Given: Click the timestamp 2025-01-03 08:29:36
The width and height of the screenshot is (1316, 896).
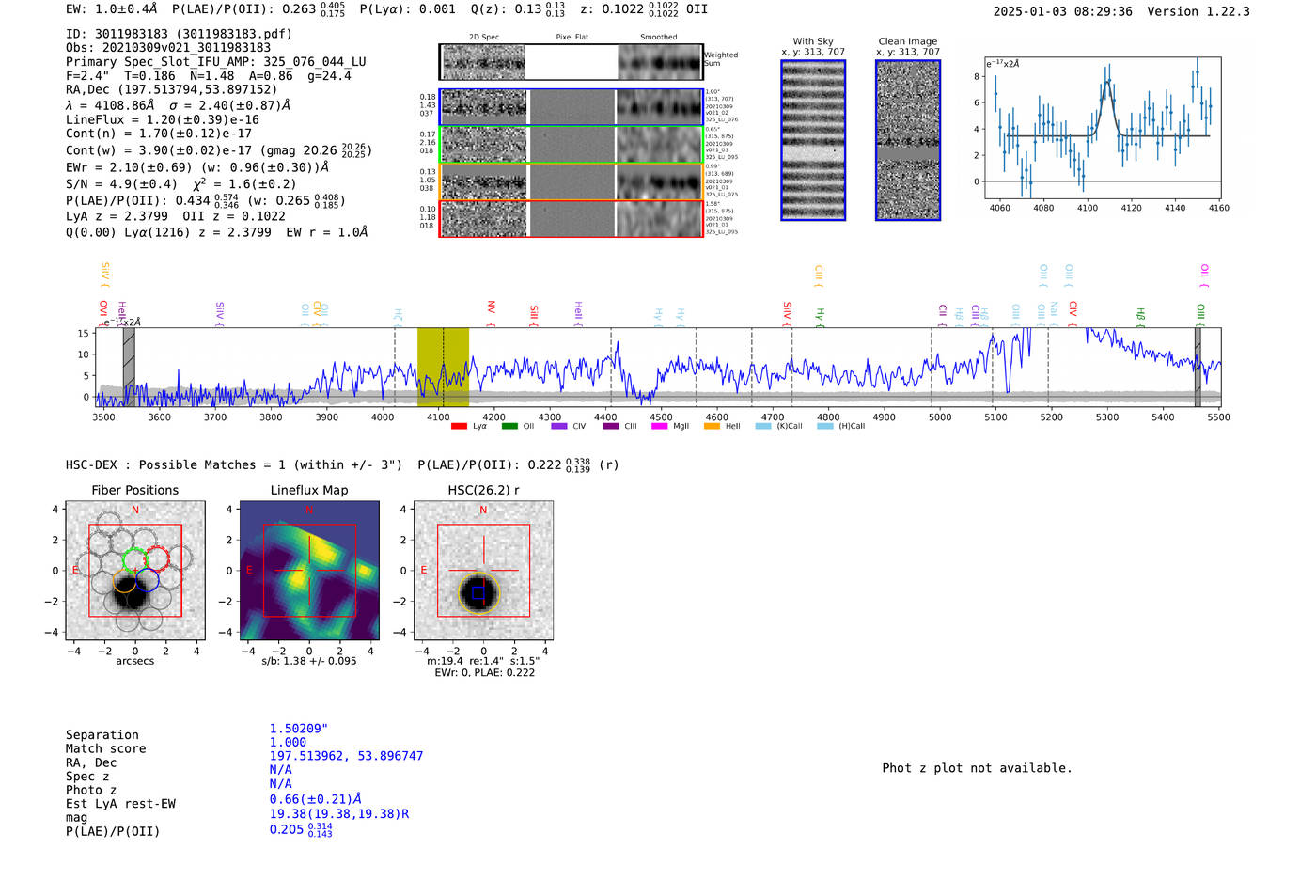Looking at the screenshot, I should 1062,11.
